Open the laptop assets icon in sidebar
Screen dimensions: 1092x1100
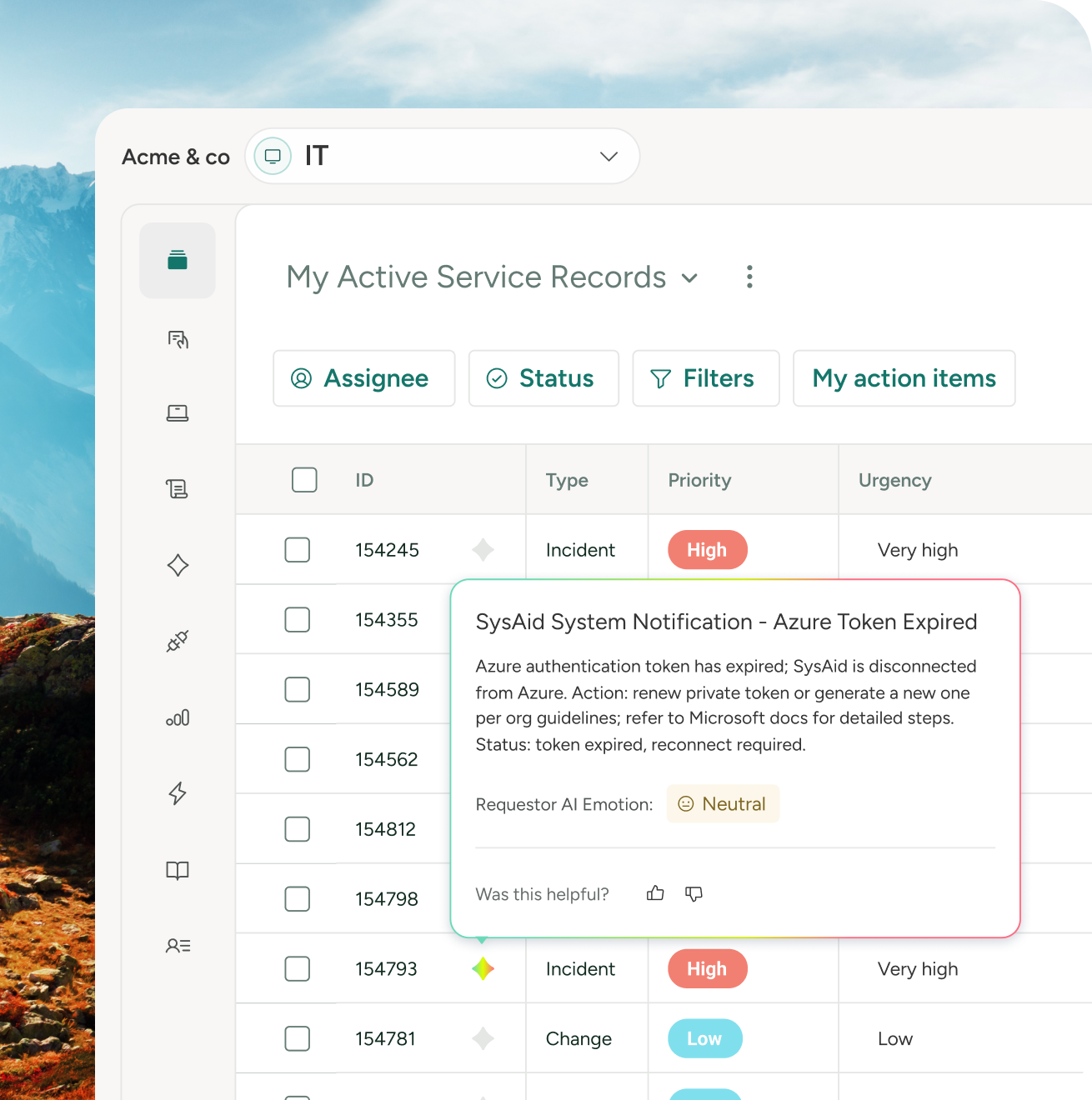pos(178,413)
